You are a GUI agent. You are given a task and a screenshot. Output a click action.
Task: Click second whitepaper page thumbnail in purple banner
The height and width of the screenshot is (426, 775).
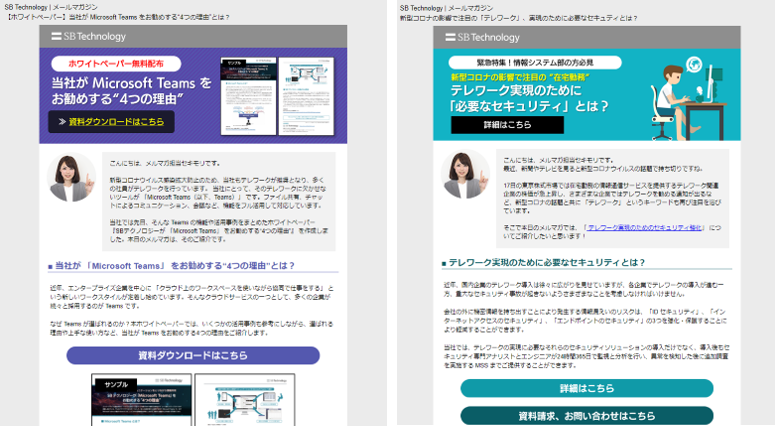pyautogui.click(x=306, y=96)
